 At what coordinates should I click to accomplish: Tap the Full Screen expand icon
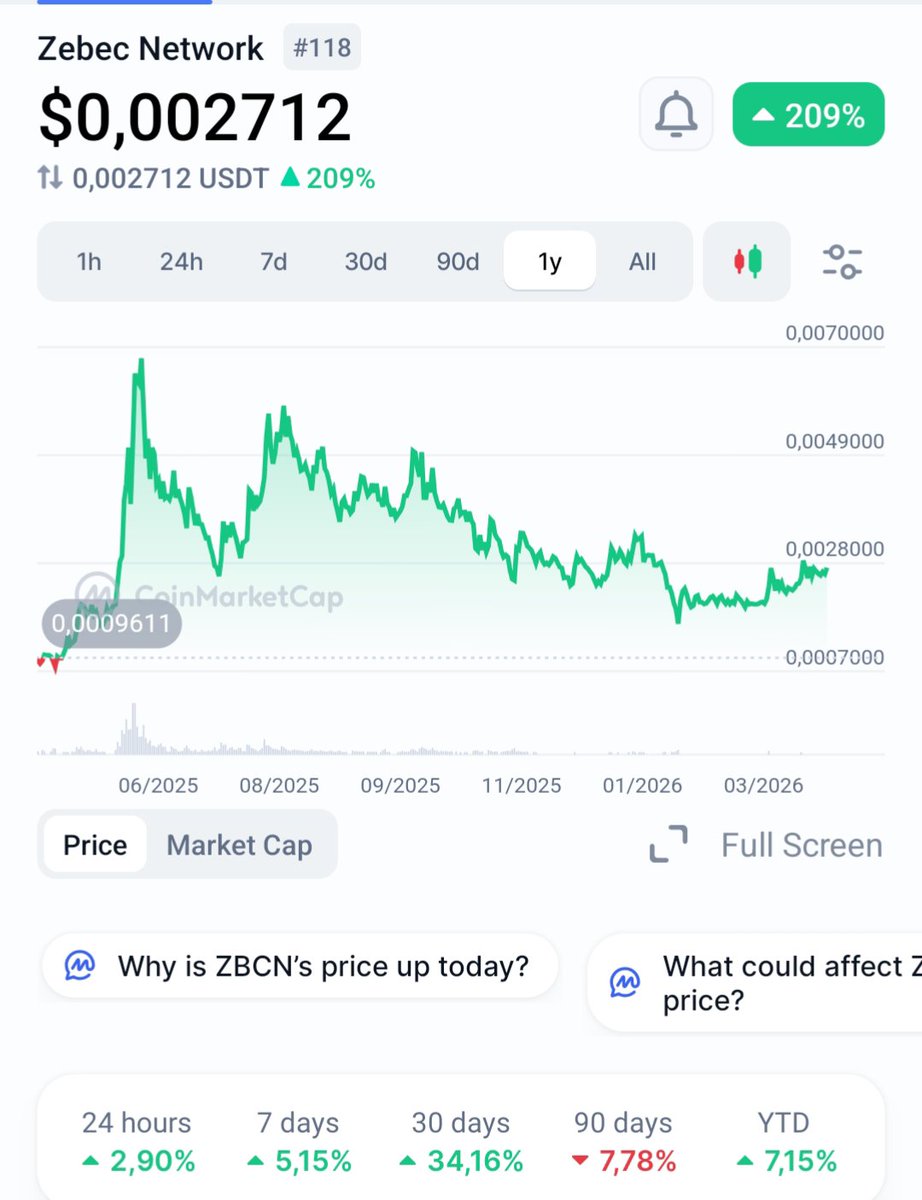point(668,845)
